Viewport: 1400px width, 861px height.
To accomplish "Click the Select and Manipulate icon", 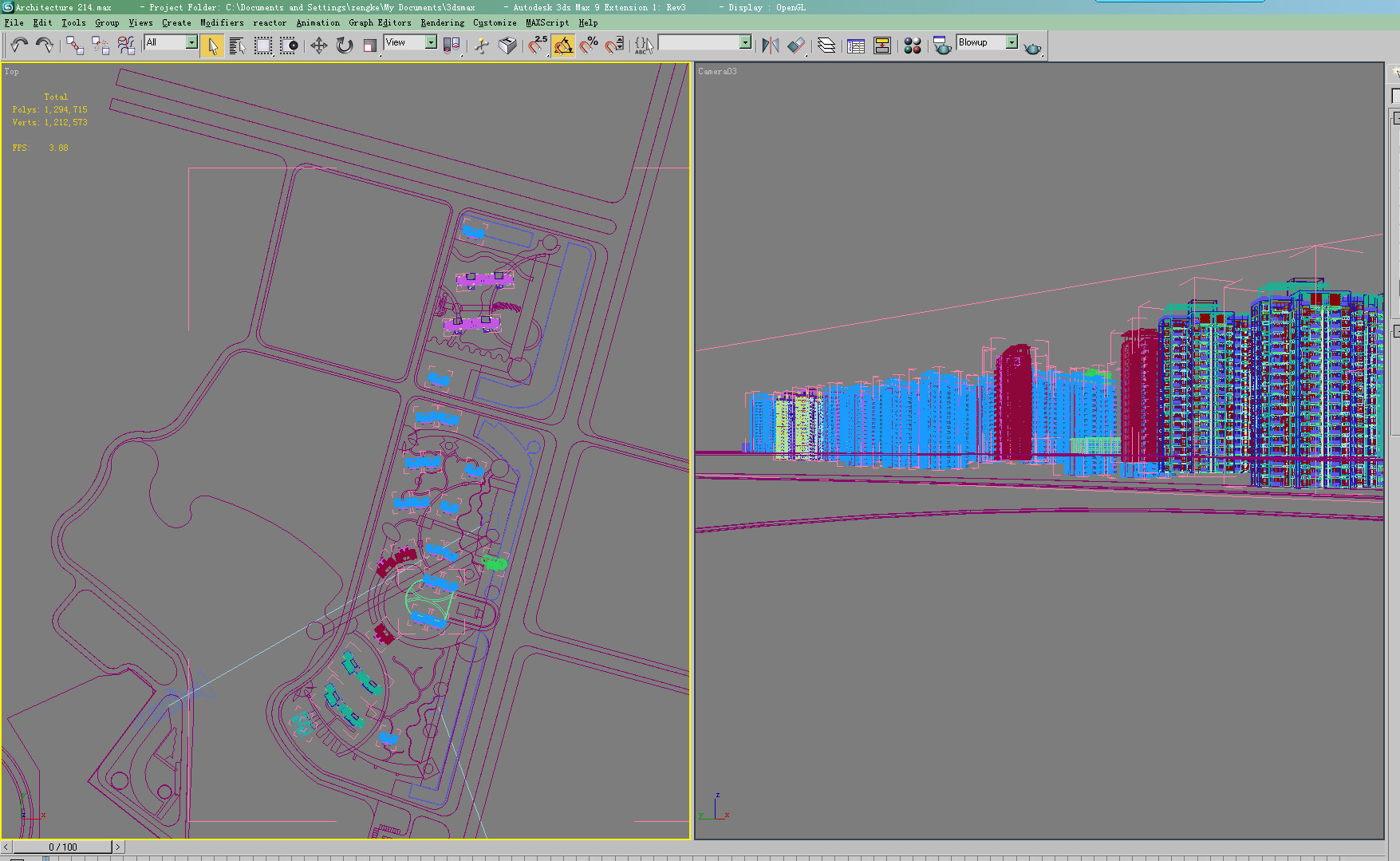I will click(x=482, y=45).
